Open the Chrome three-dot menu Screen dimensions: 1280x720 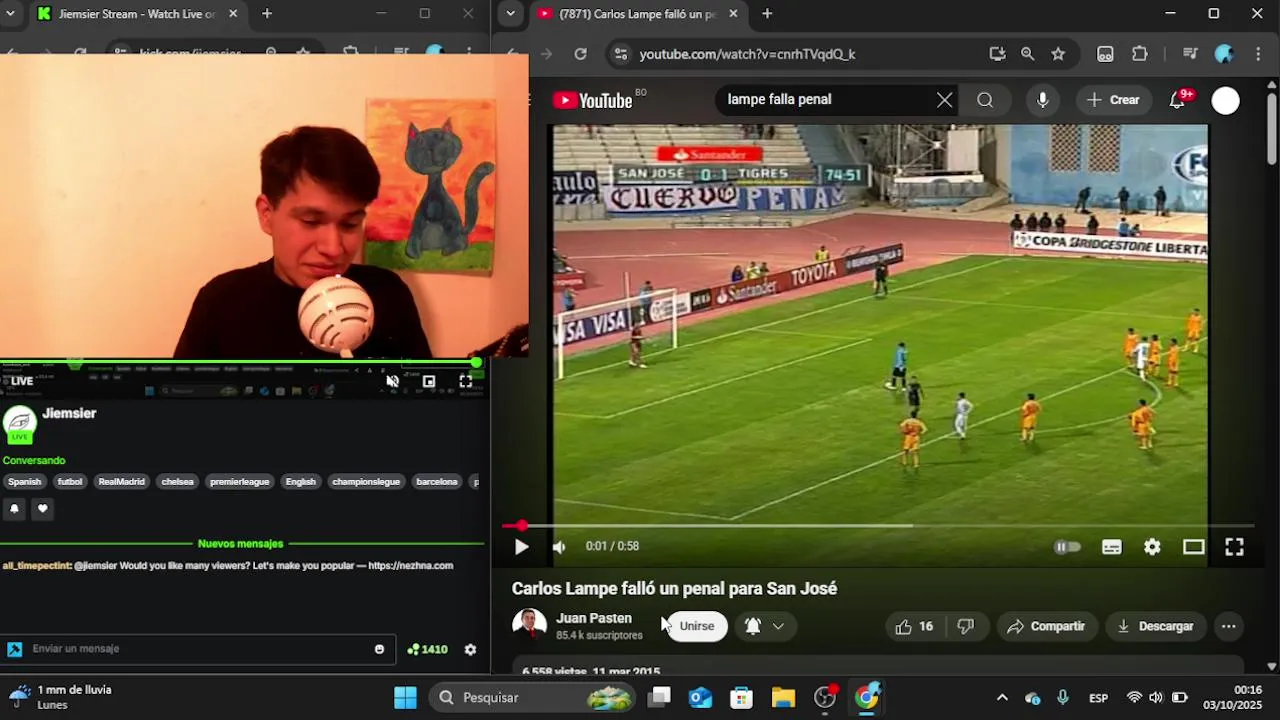coord(1259,54)
